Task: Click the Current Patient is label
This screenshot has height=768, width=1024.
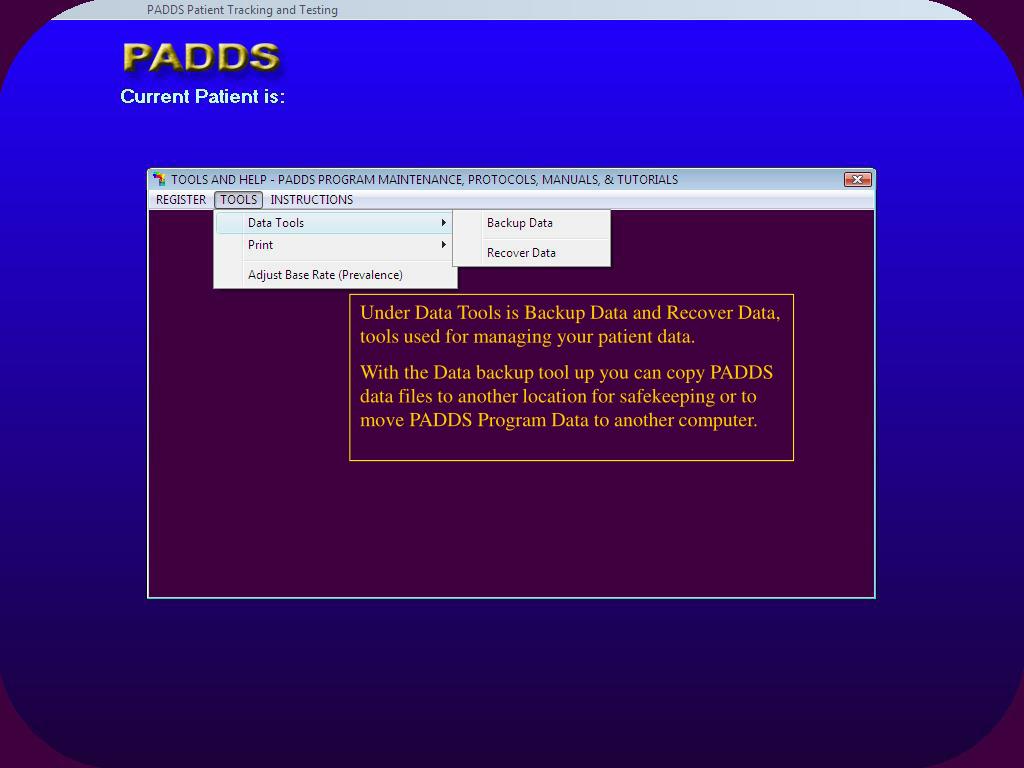Action: point(202,97)
